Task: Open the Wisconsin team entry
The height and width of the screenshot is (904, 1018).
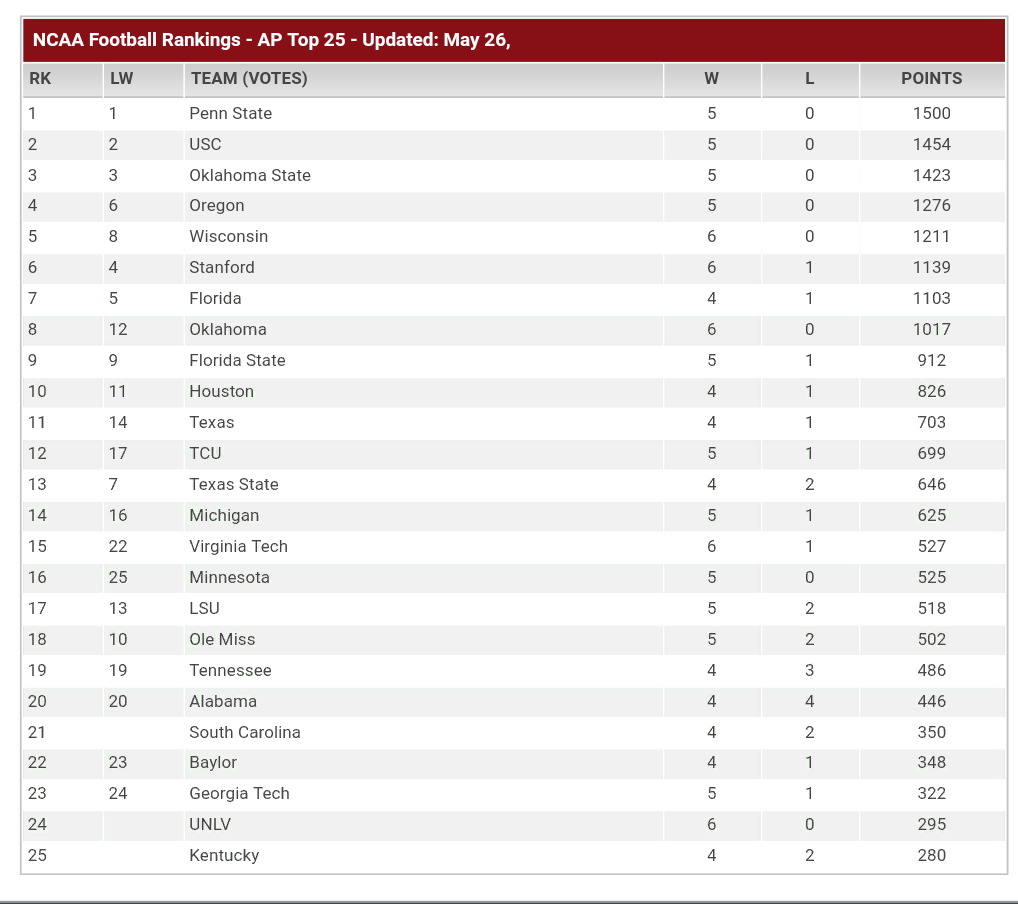Action: [229, 236]
